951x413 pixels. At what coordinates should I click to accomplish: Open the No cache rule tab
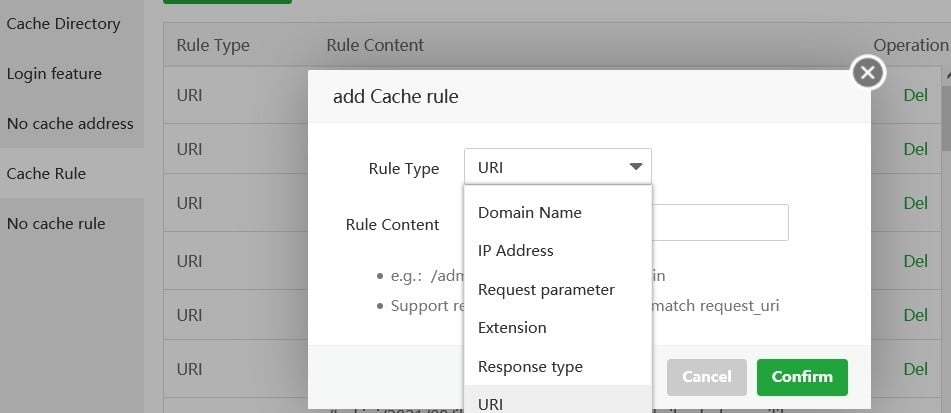point(56,223)
